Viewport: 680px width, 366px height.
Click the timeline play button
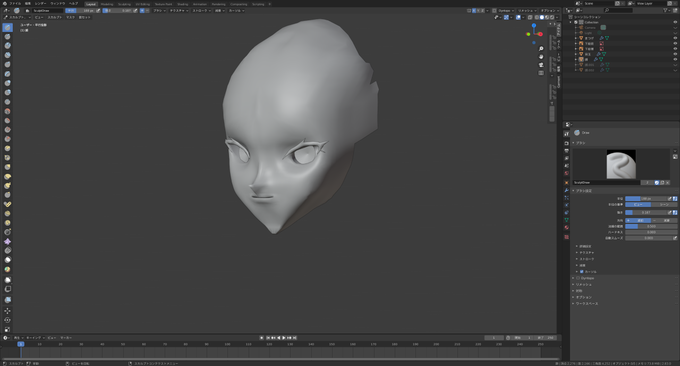coord(284,338)
